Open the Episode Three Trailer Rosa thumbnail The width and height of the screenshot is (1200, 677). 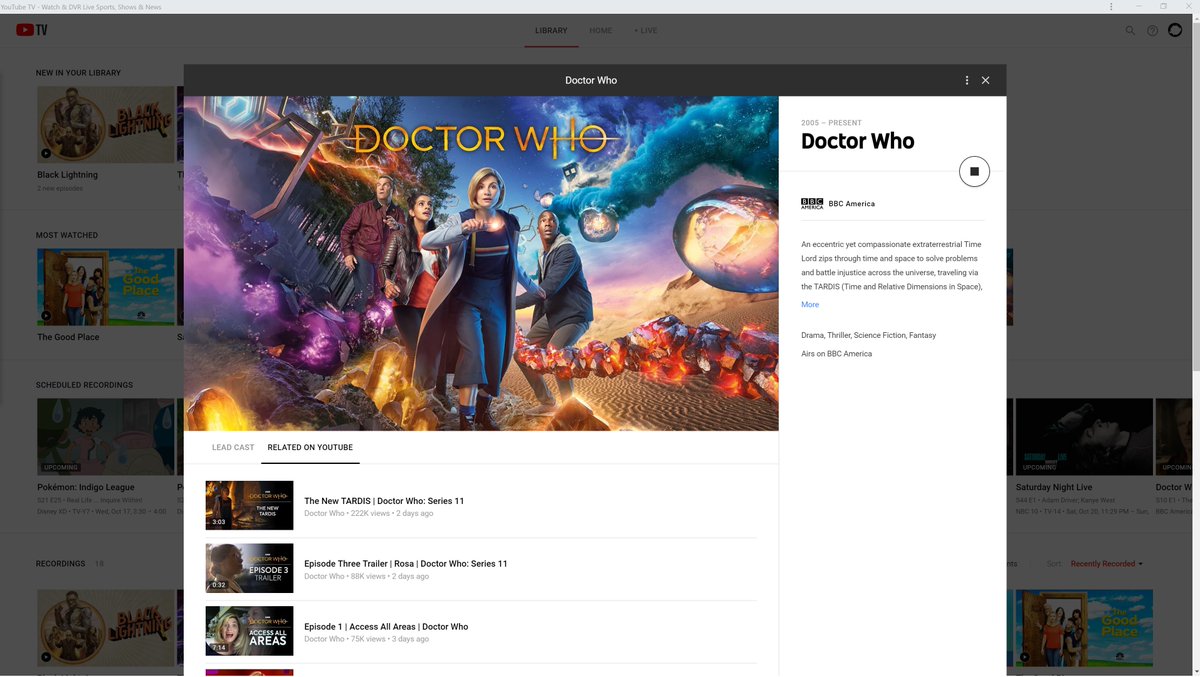[249, 568]
